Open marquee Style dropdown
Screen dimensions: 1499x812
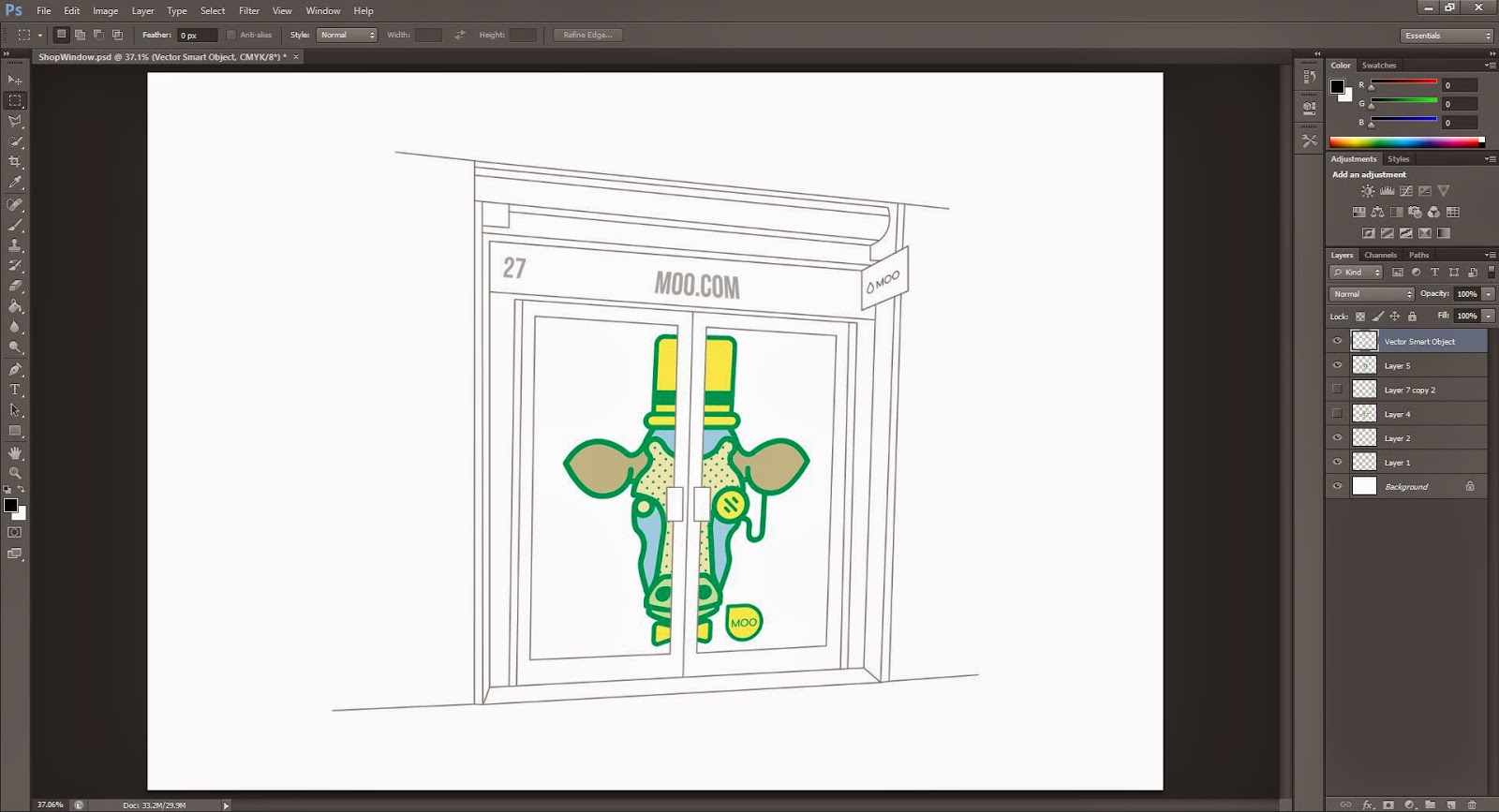click(x=347, y=35)
